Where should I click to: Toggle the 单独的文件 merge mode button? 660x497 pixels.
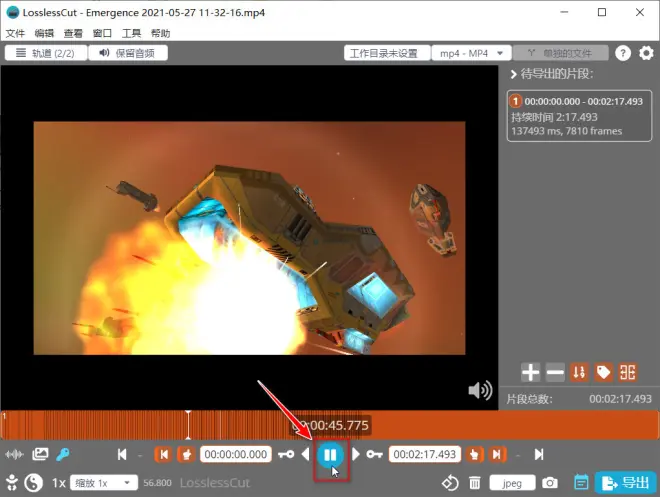click(561, 53)
